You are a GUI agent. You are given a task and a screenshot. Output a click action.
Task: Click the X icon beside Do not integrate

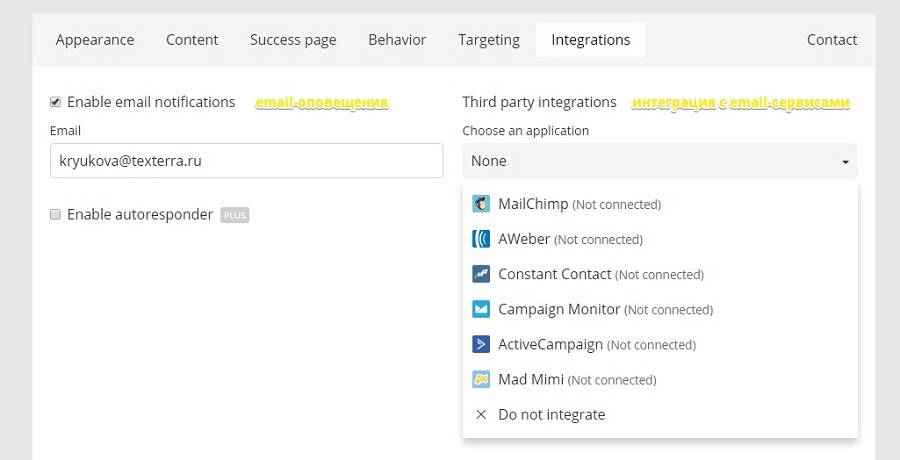tap(481, 414)
